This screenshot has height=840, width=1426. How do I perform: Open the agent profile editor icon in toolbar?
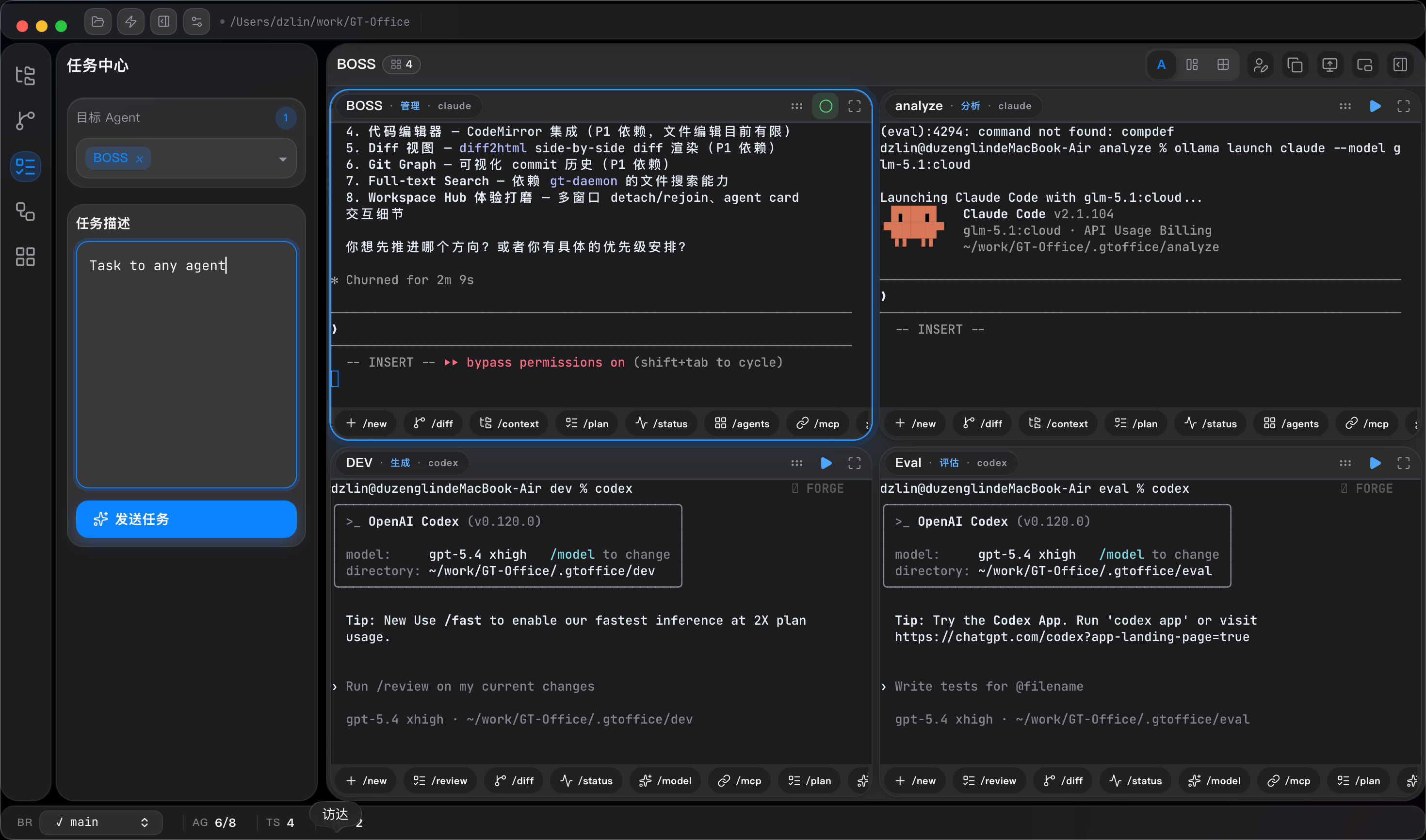point(1261,65)
